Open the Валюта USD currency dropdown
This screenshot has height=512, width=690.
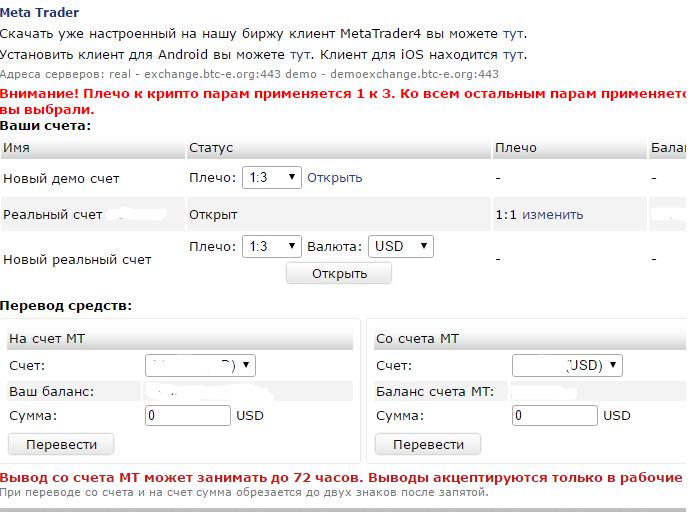pos(400,246)
